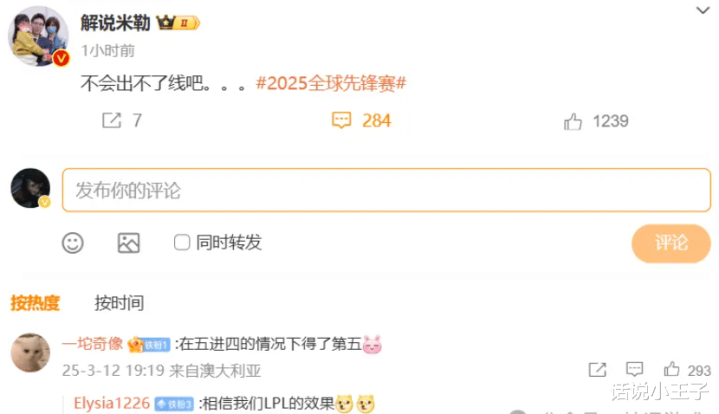The height and width of the screenshot is (414, 719).
Task: Repost 一坨奇像's comment with share icon
Action: pyautogui.click(x=597, y=370)
